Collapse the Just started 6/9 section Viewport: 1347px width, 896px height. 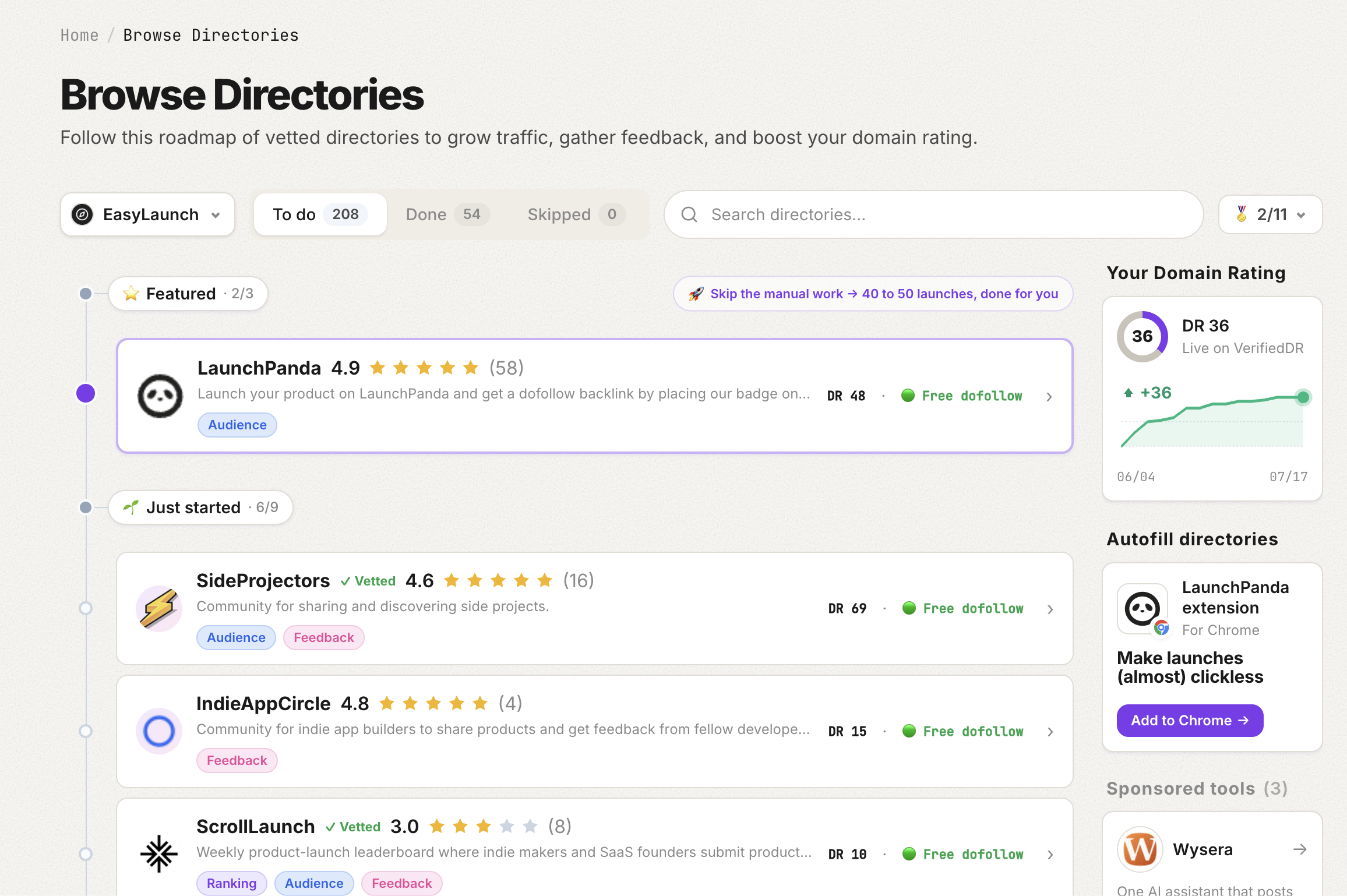point(200,507)
